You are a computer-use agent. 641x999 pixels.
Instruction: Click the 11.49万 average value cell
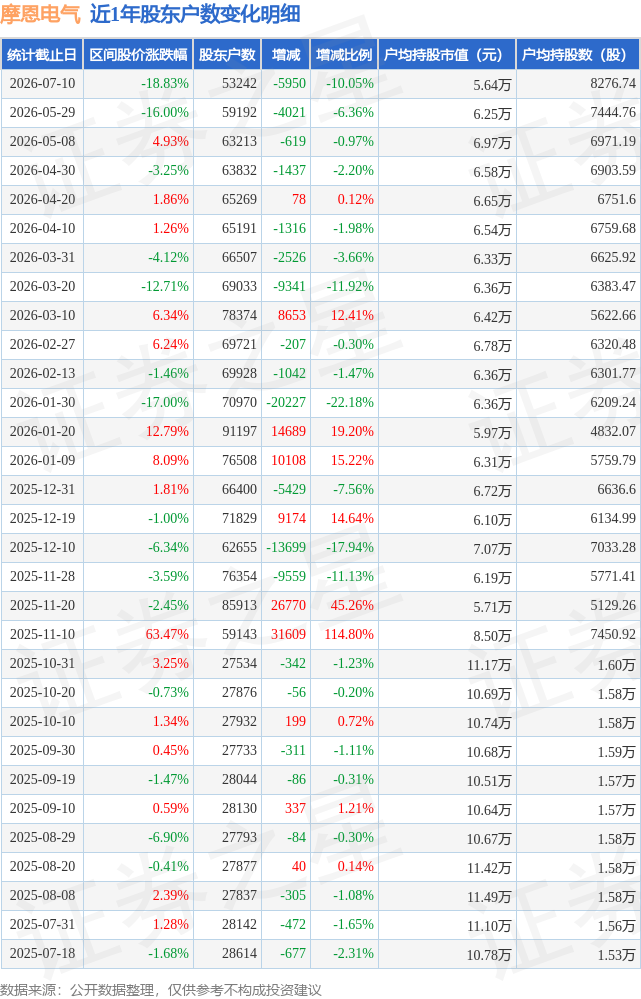pyautogui.click(x=489, y=897)
